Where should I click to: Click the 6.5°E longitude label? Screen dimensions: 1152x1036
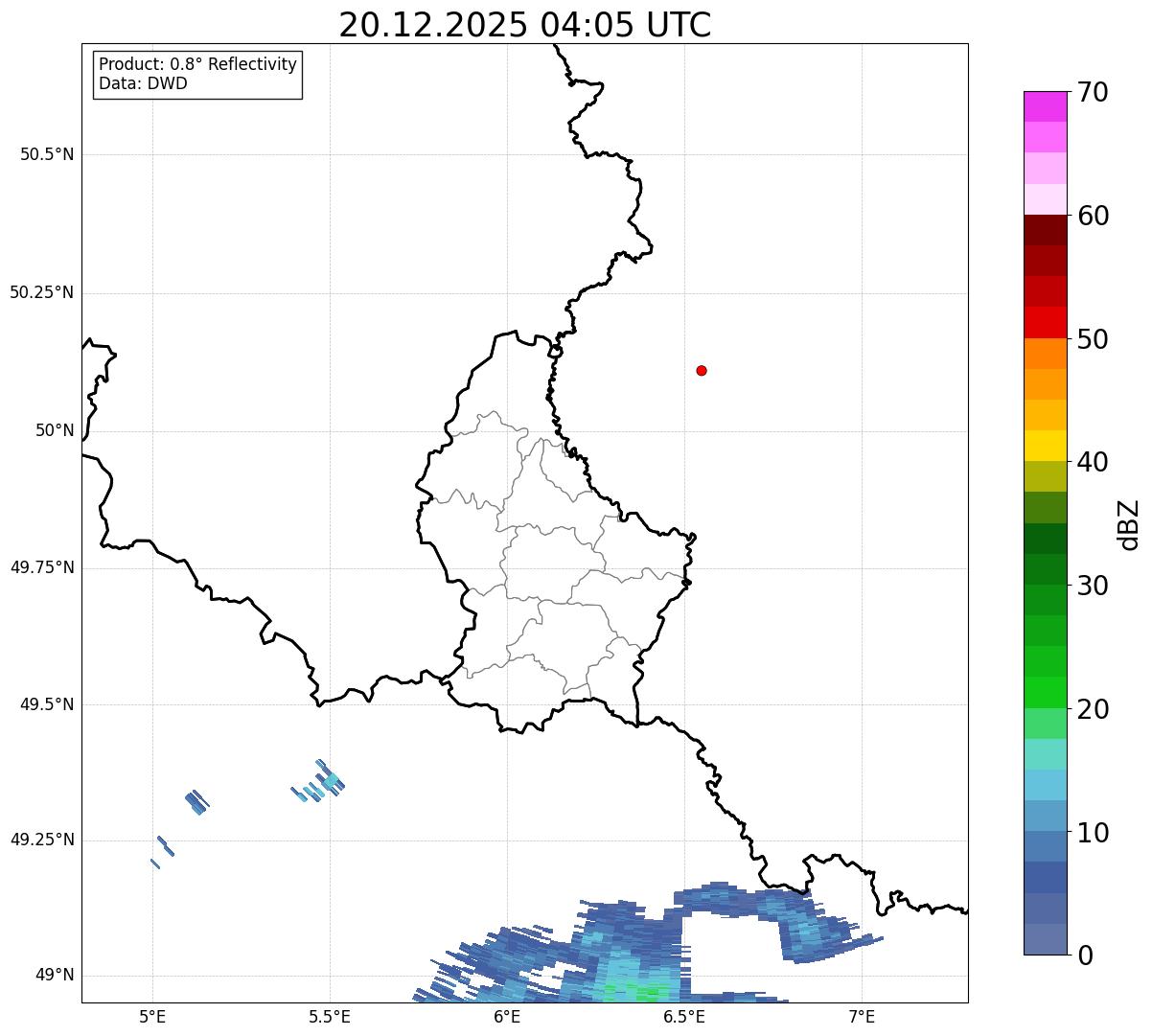tap(685, 1016)
